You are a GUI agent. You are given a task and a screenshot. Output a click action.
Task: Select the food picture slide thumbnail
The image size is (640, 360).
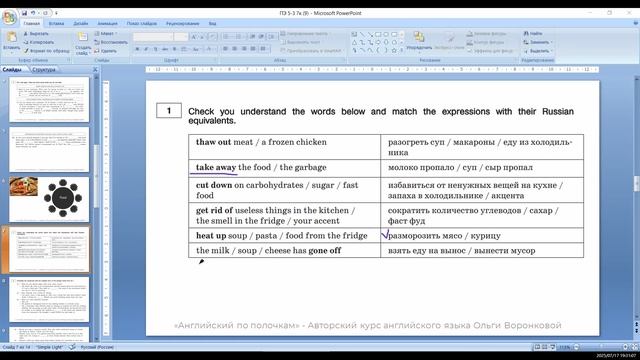click(49, 200)
